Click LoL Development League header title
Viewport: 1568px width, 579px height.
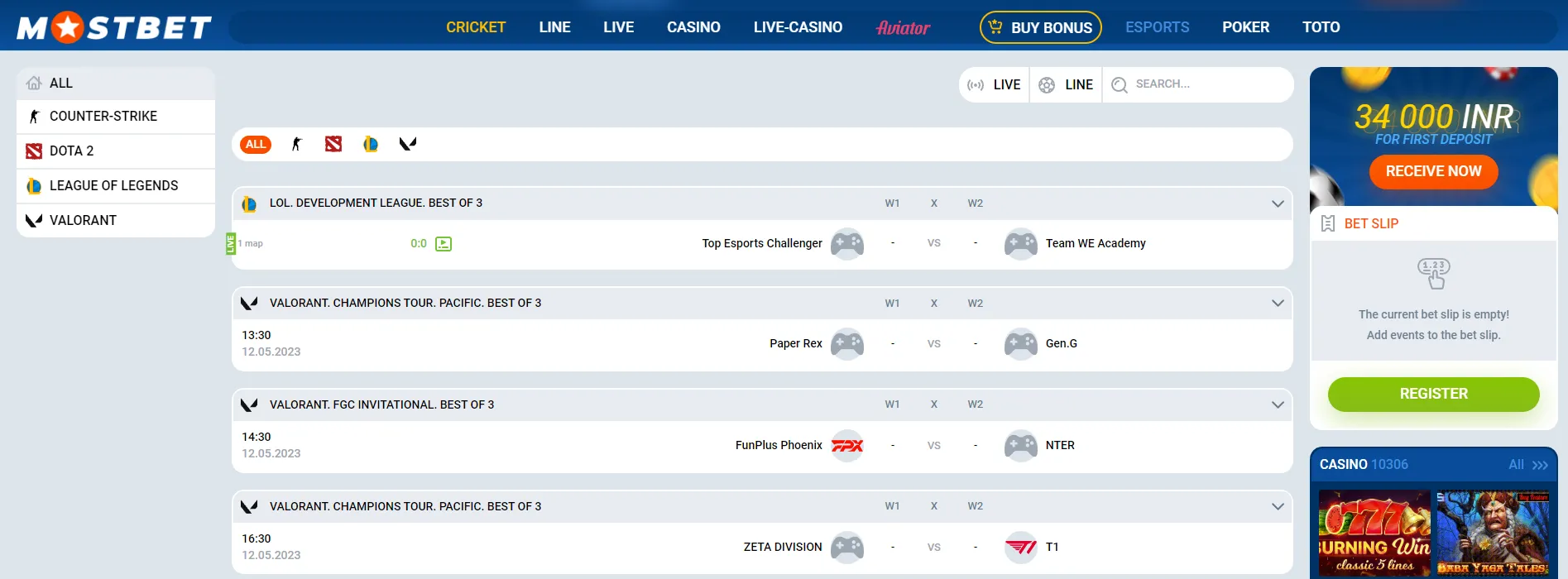pos(376,203)
